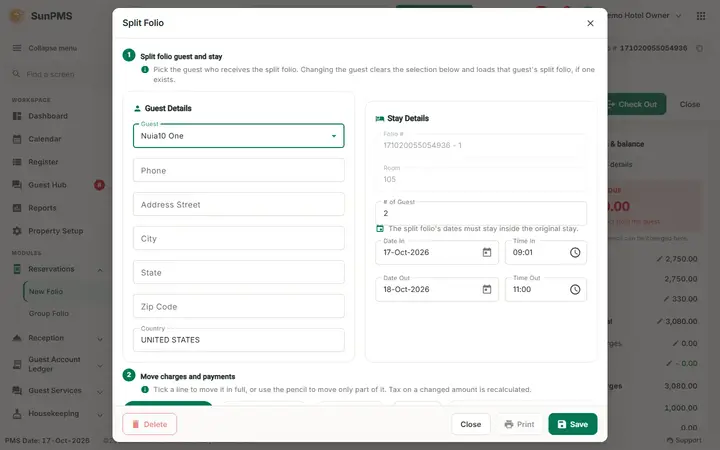Click the Phone input field
The height and width of the screenshot is (450, 720).
[239, 170]
